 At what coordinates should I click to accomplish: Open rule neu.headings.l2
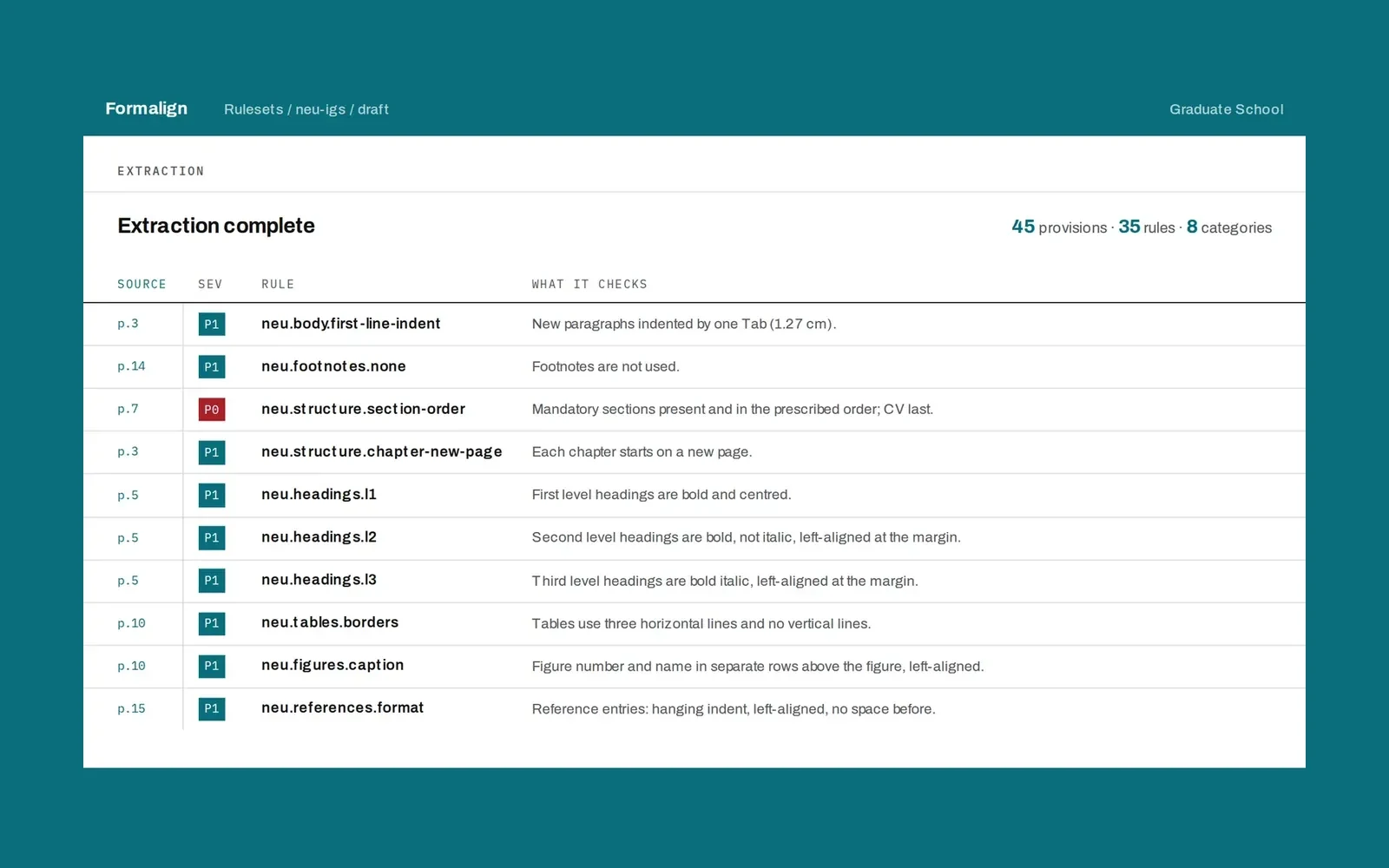click(x=319, y=537)
